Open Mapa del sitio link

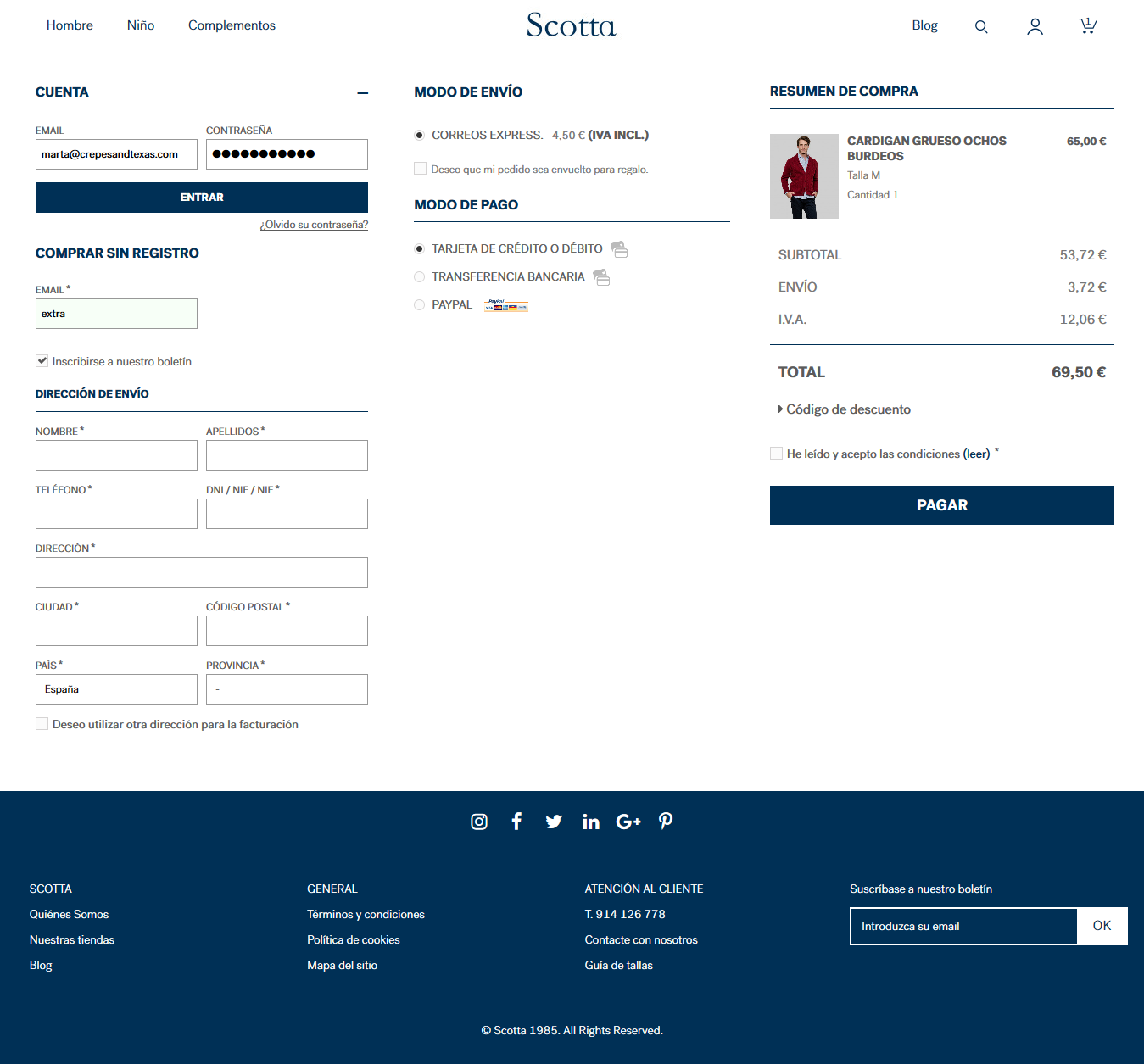click(x=342, y=966)
